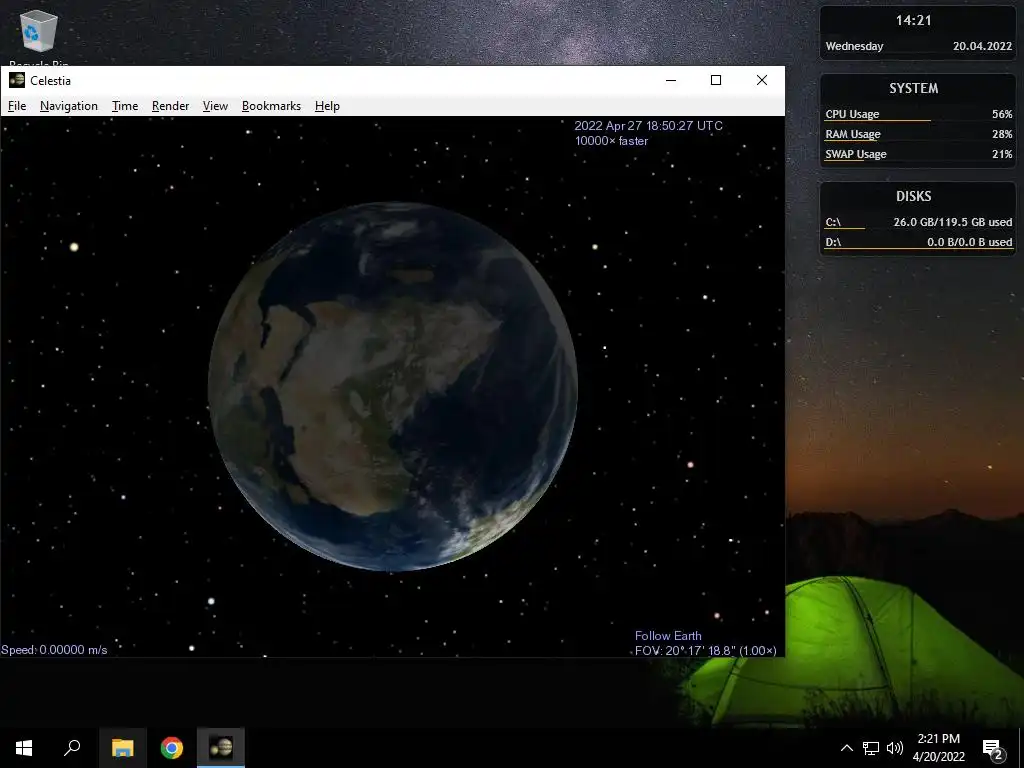The width and height of the screenshot is (1024, 768).
Task: Click the '2022 Apr 27 18:50:27 UTC' text
Action: [x=648, y=125]
